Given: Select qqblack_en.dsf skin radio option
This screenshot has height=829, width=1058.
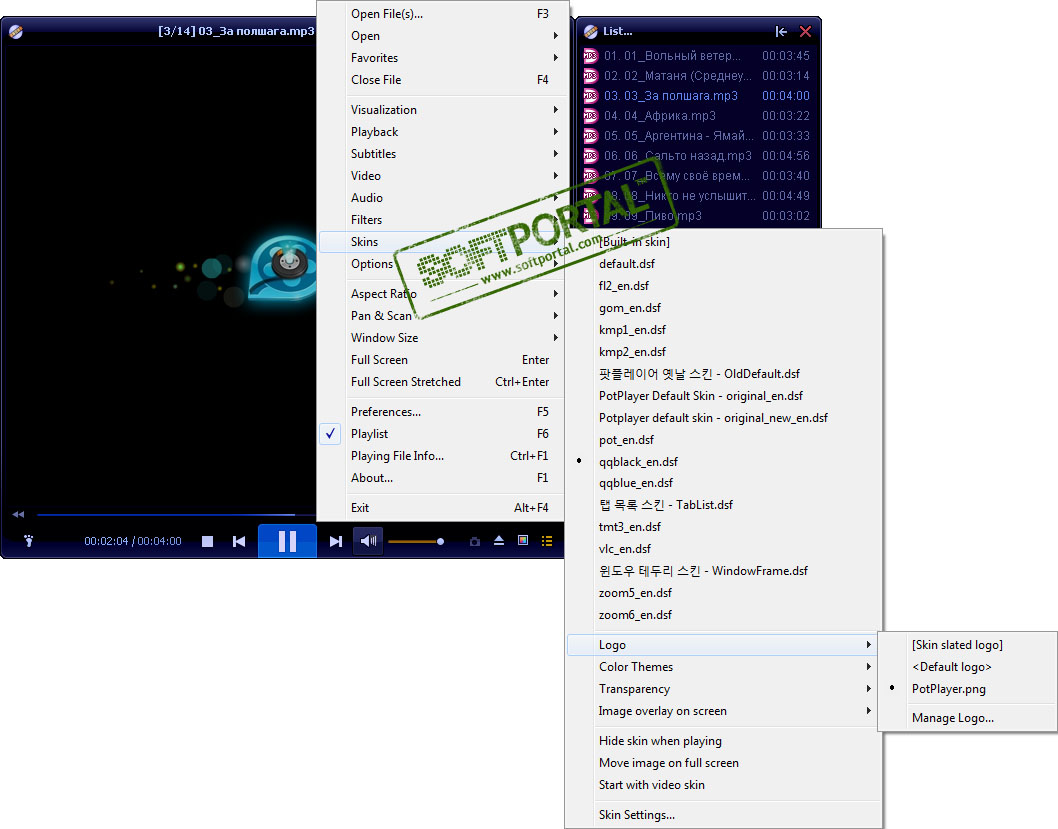Looking at the screenshot, I should 723,461.
